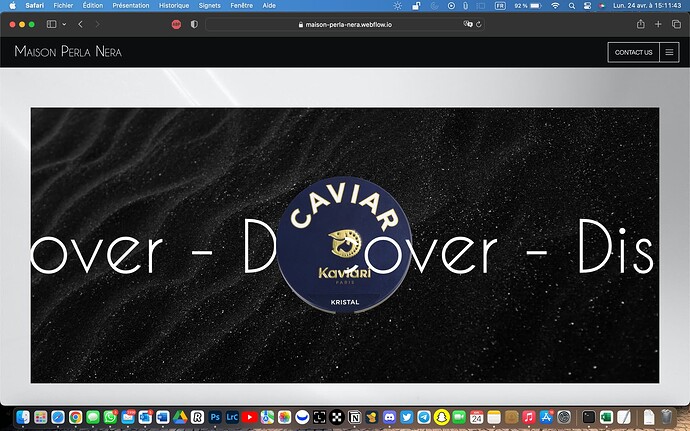The height and width of the screenshot is (431, 690).
Task: Click the date and time clock
Action: [x=647, y=6]
